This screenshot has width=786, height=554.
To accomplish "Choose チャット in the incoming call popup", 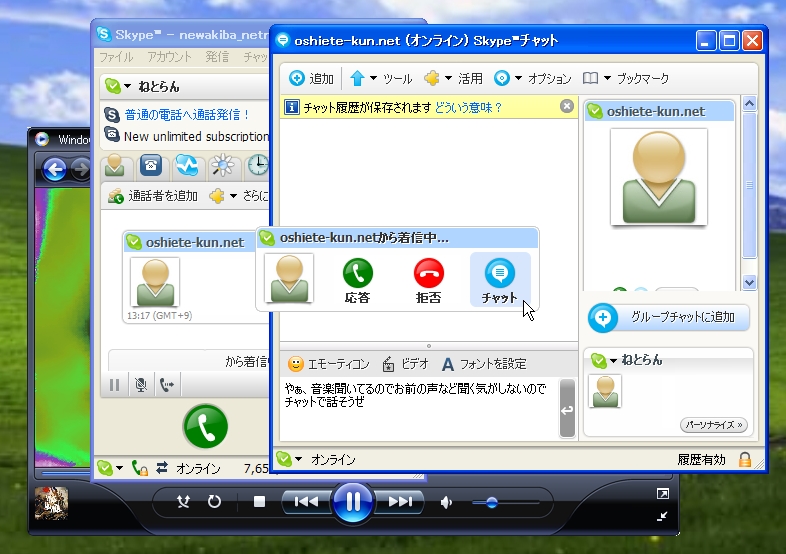I will coord(500,280).
